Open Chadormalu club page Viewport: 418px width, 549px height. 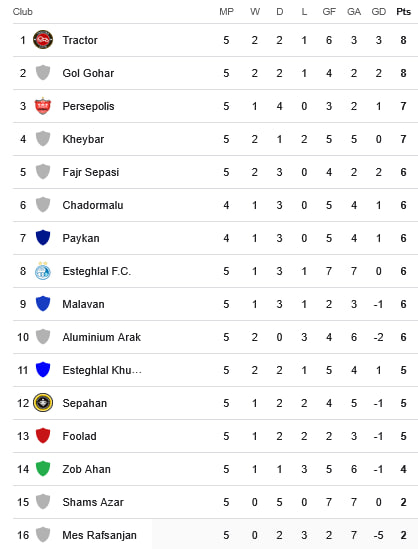click(x=93, y=205)
